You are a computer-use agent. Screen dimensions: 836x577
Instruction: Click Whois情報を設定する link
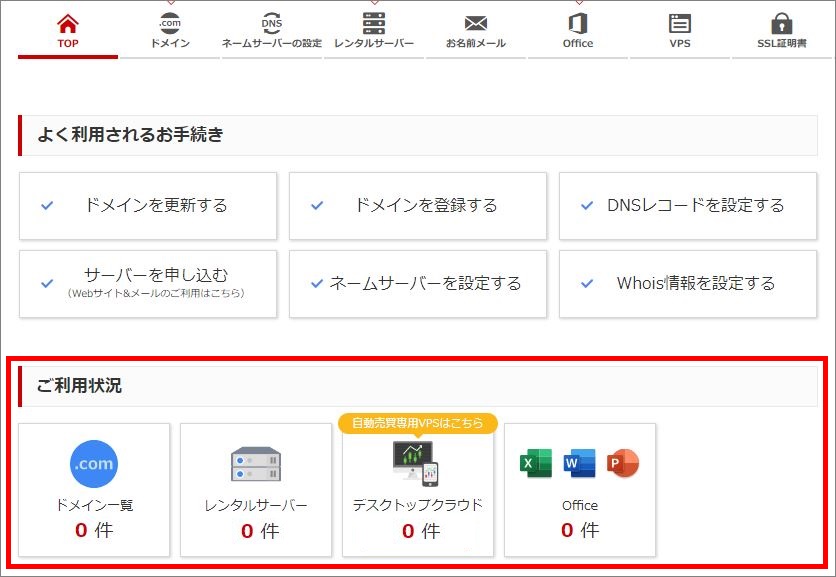[687, 283]
